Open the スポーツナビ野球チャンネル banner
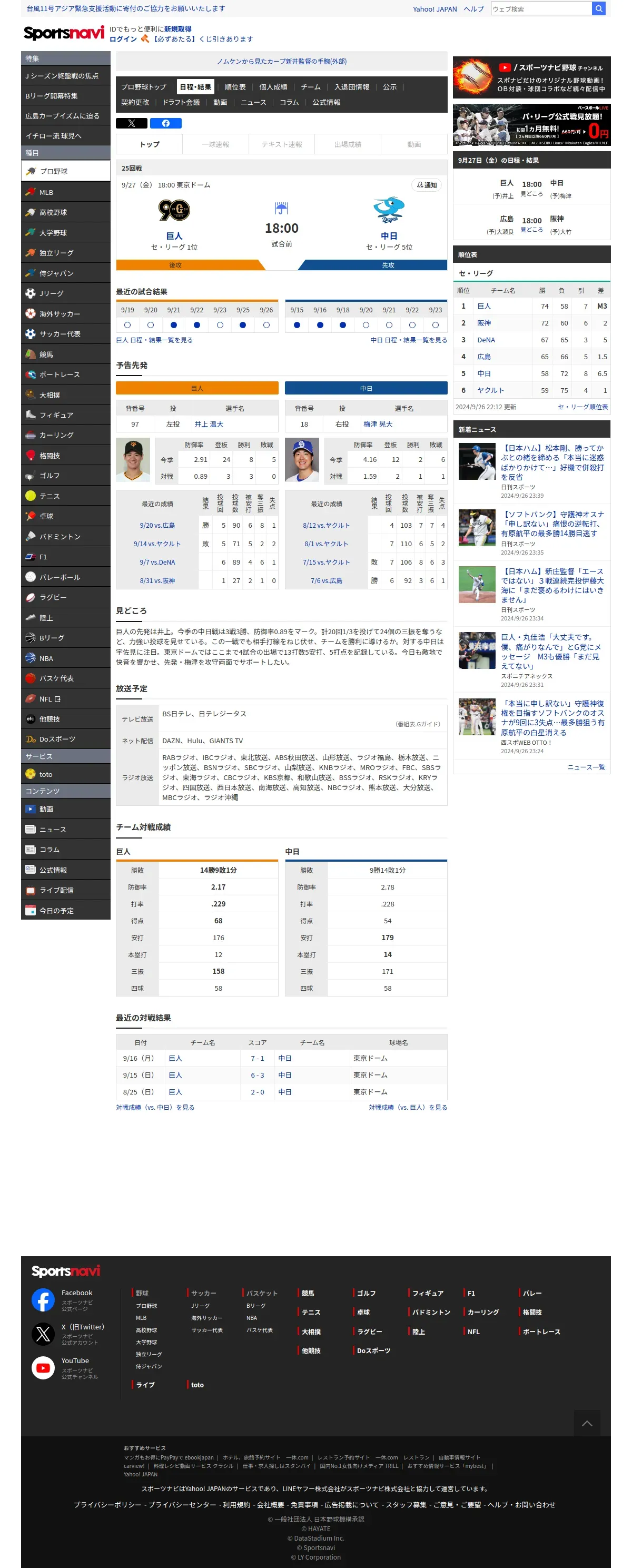This screenshot has height=1568, width=632. [531, 77]
